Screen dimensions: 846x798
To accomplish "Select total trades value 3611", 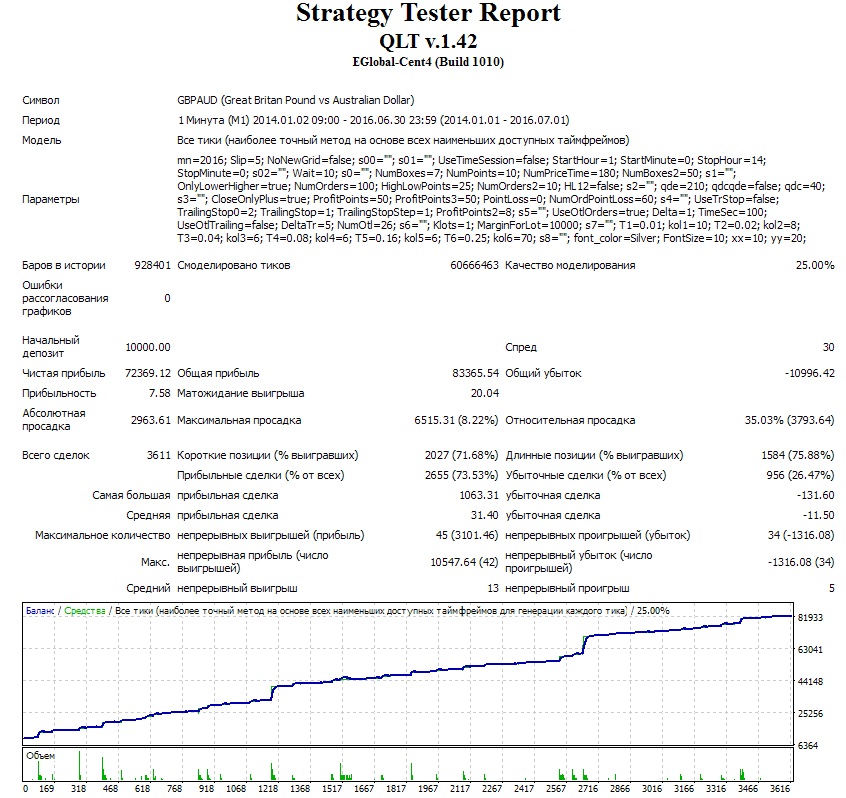I will (x=159, y=455).
